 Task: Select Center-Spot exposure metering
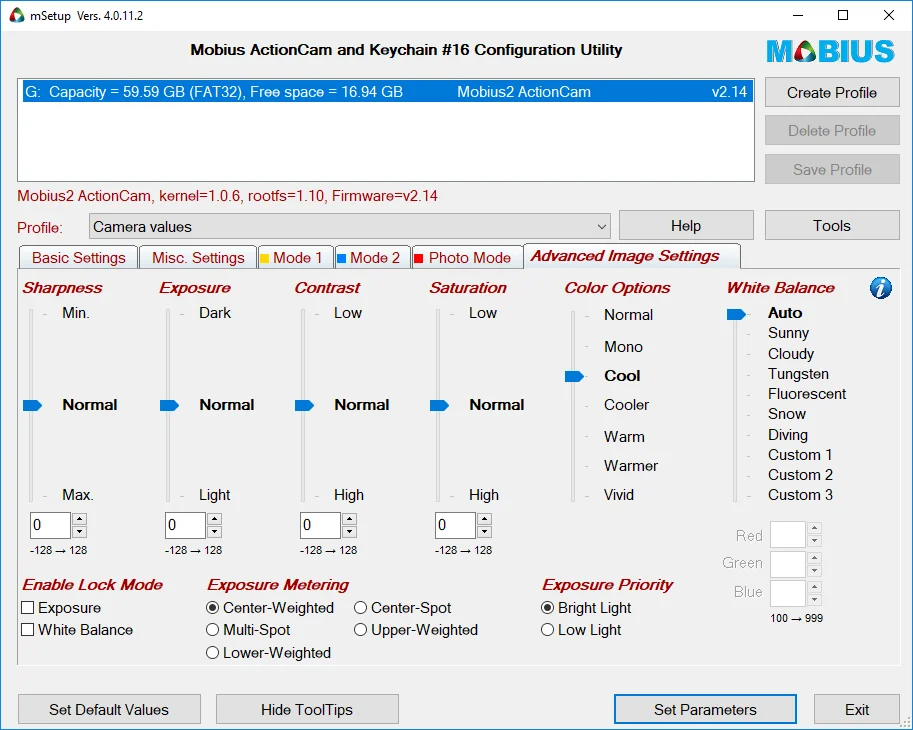point(360,608)
